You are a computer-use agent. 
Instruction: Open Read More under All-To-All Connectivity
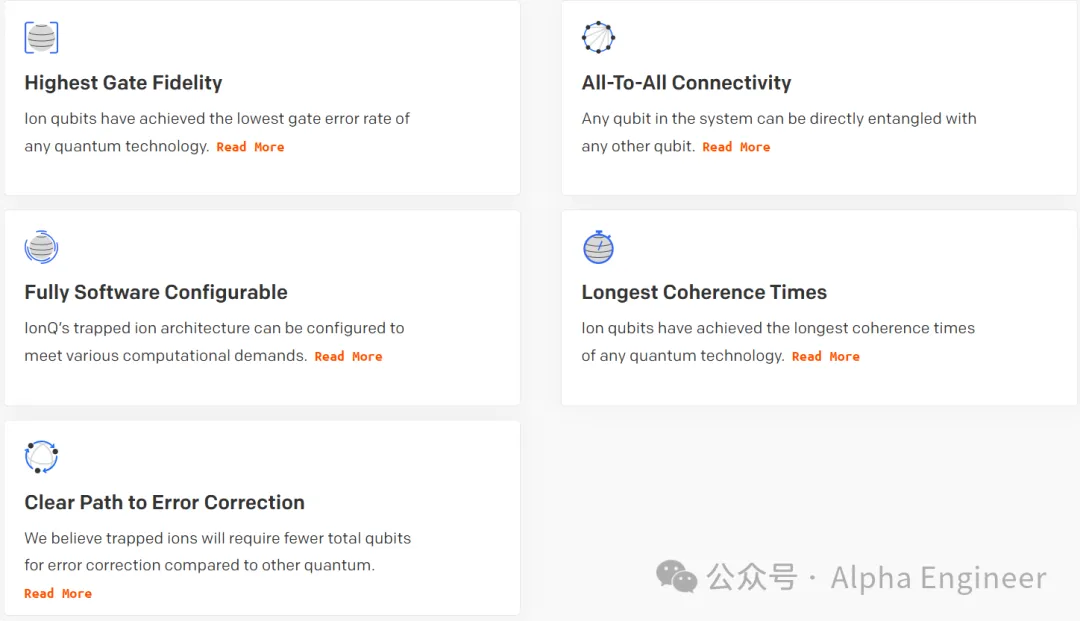736,147
